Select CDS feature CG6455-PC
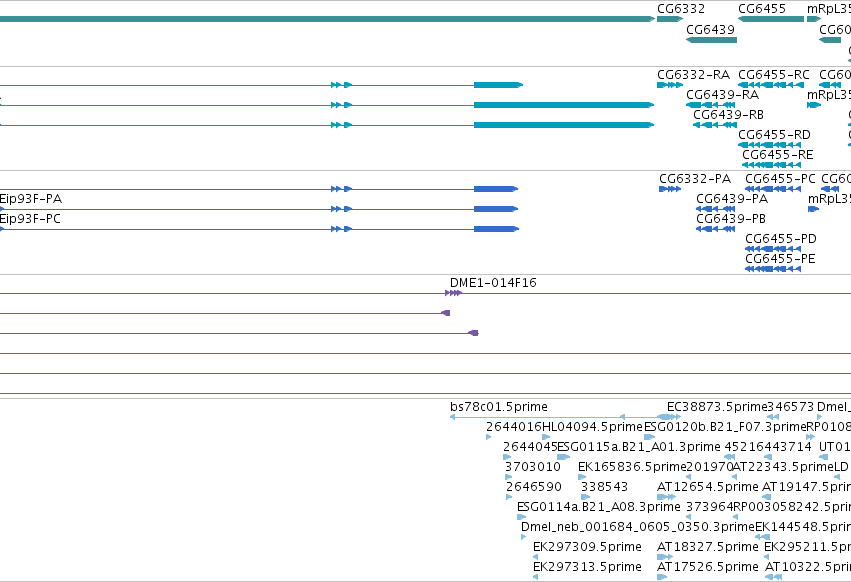 (780, 179)
